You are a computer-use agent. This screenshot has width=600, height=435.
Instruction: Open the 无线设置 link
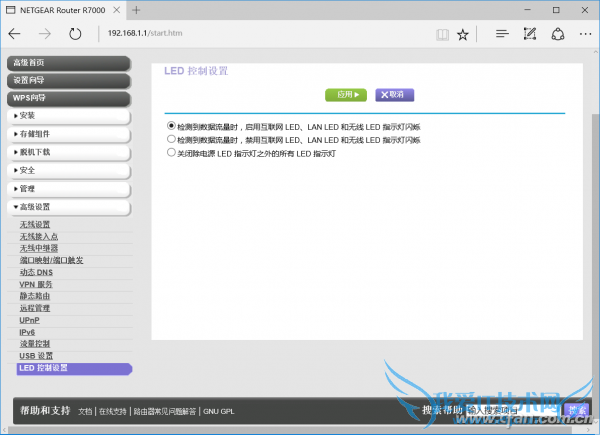35,225
